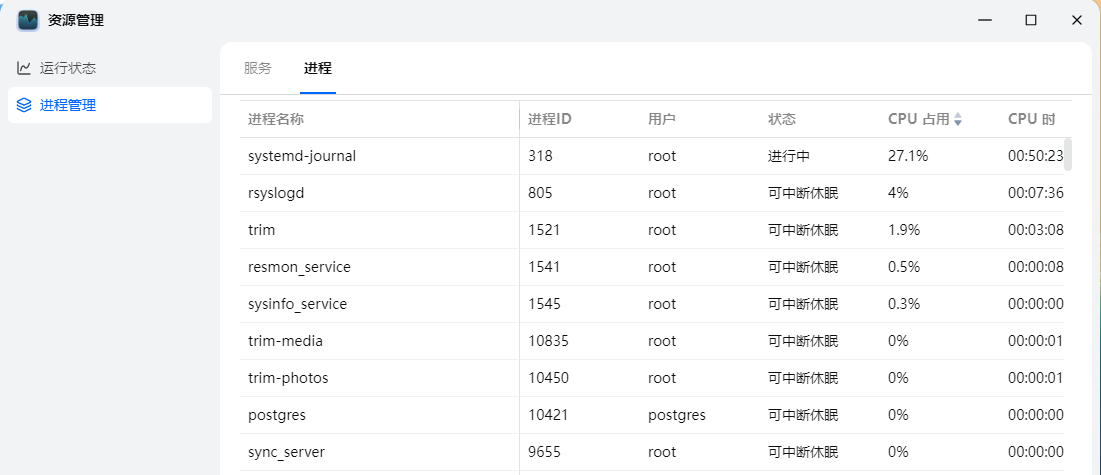
Task: Click the 进程名称 column header
Action: point(276,119)
